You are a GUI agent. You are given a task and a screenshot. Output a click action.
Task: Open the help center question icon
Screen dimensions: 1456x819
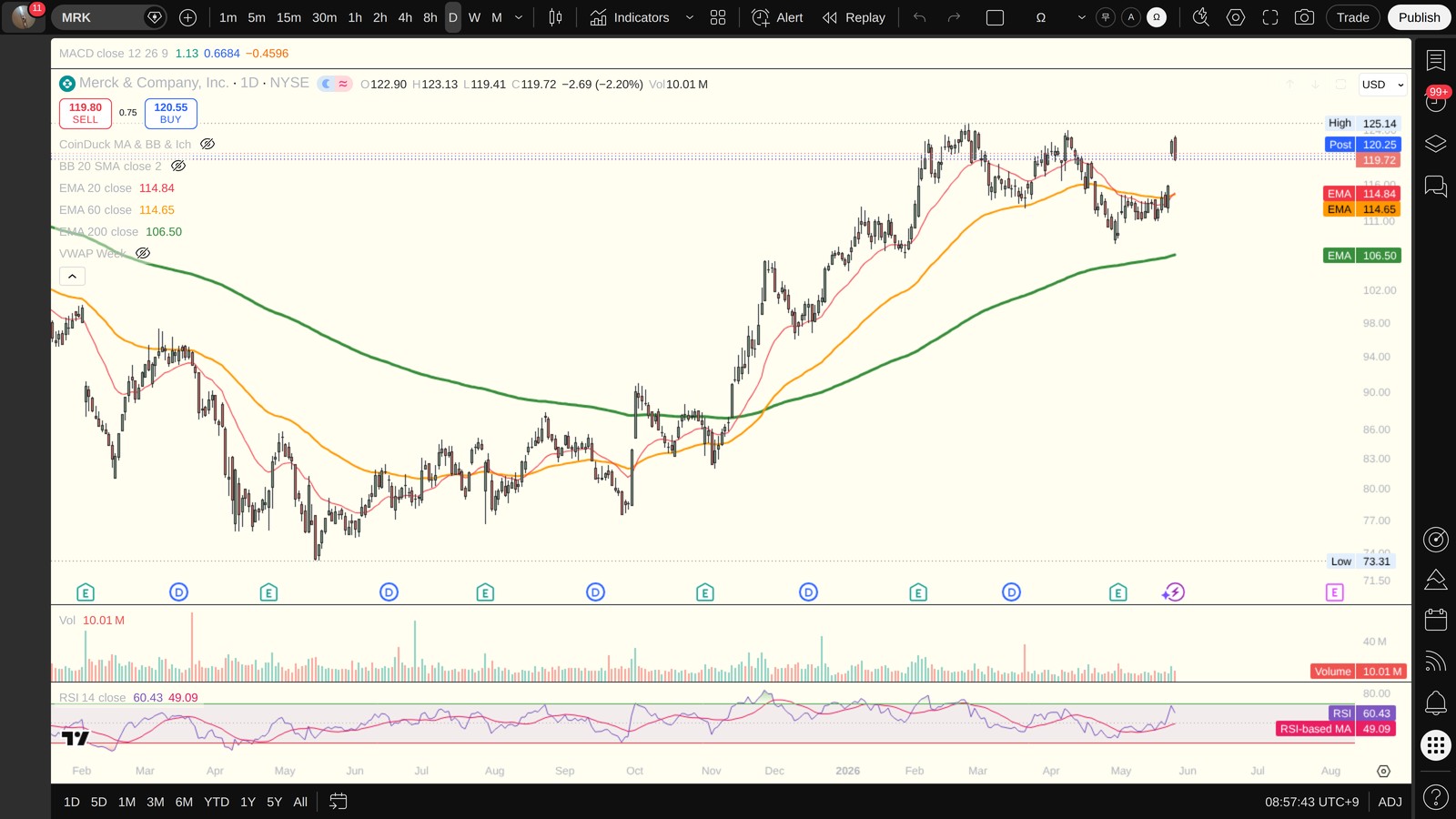(1436, 798)
